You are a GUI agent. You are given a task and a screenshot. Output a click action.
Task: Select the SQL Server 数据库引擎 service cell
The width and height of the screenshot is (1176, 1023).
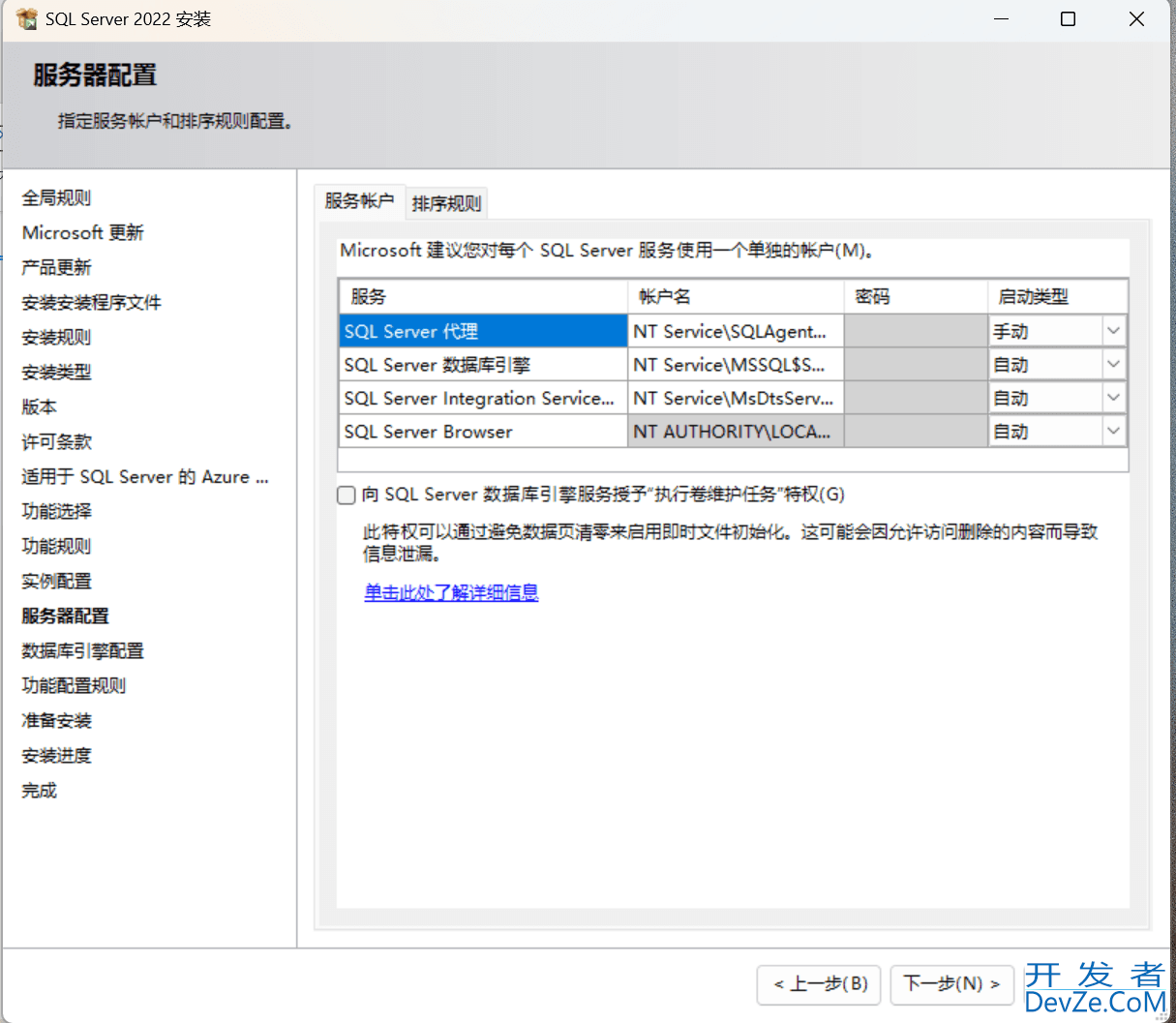[483, 365]
